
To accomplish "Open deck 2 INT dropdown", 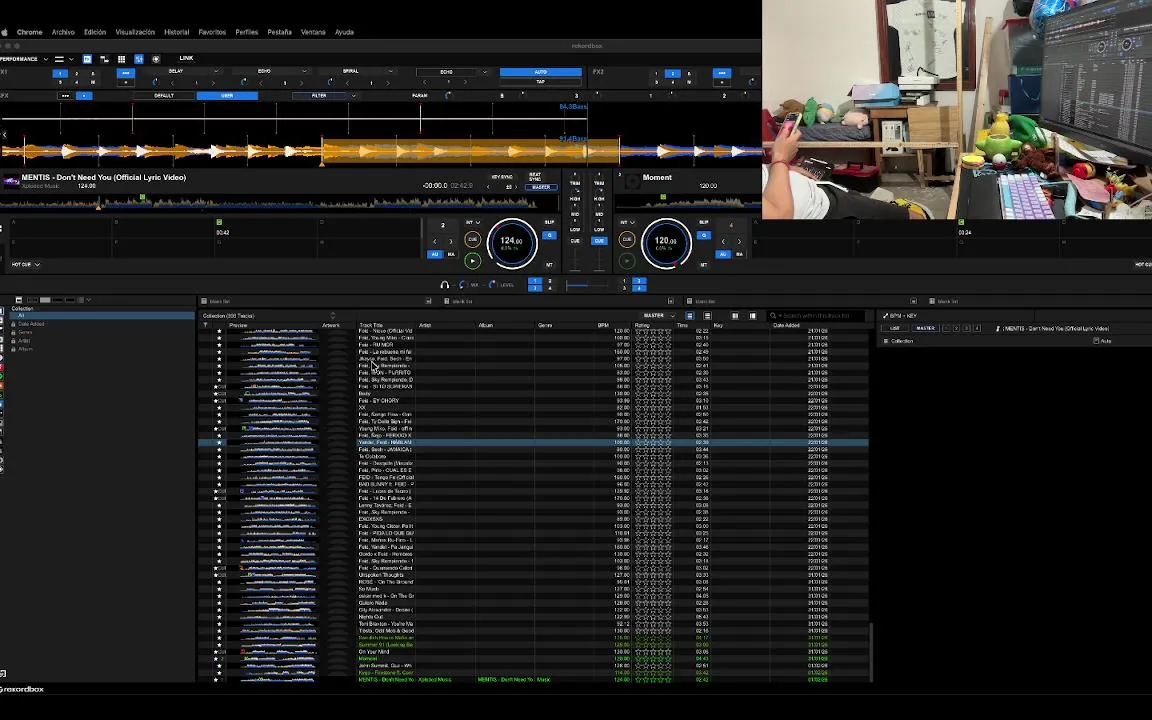I will click(x=627, y=222).
